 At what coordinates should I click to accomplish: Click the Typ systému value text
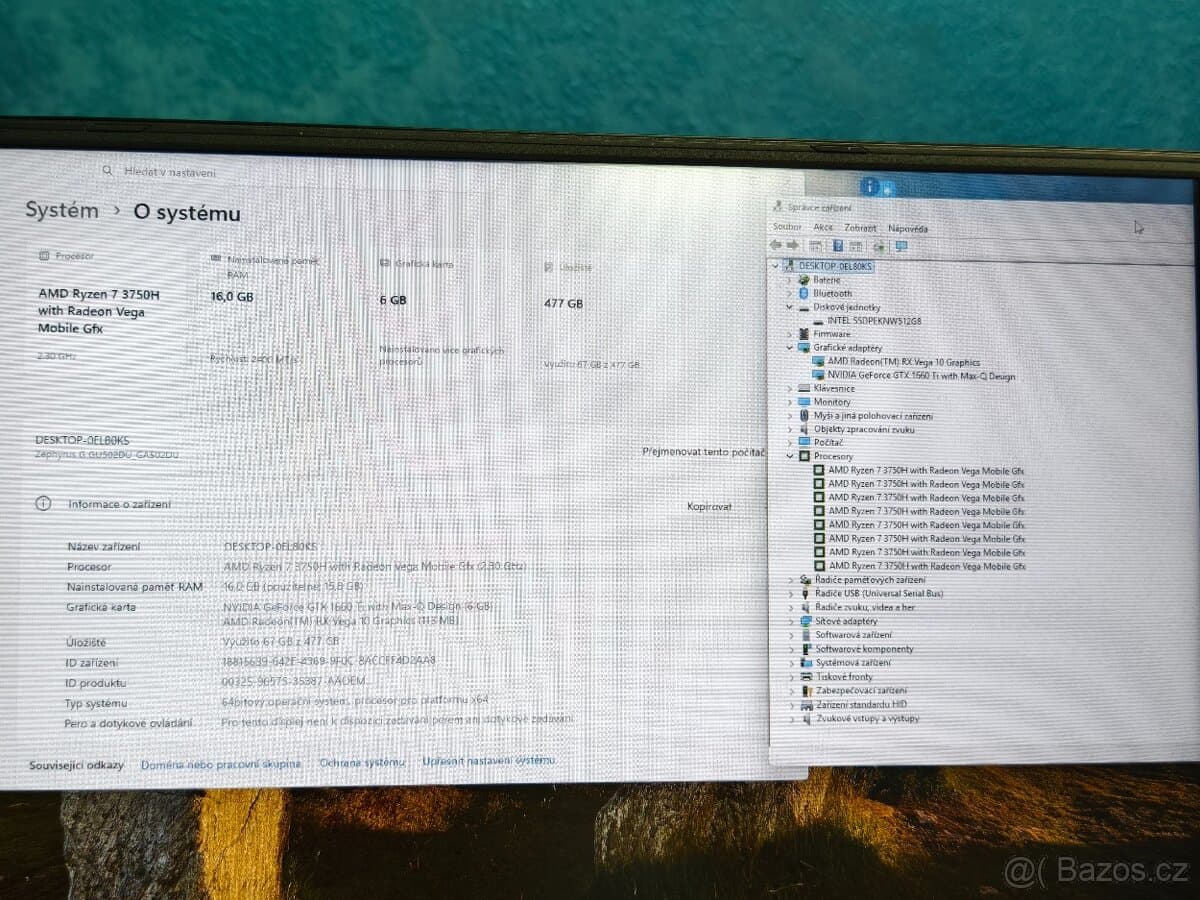pyautogui.click(x=355, y=701)
